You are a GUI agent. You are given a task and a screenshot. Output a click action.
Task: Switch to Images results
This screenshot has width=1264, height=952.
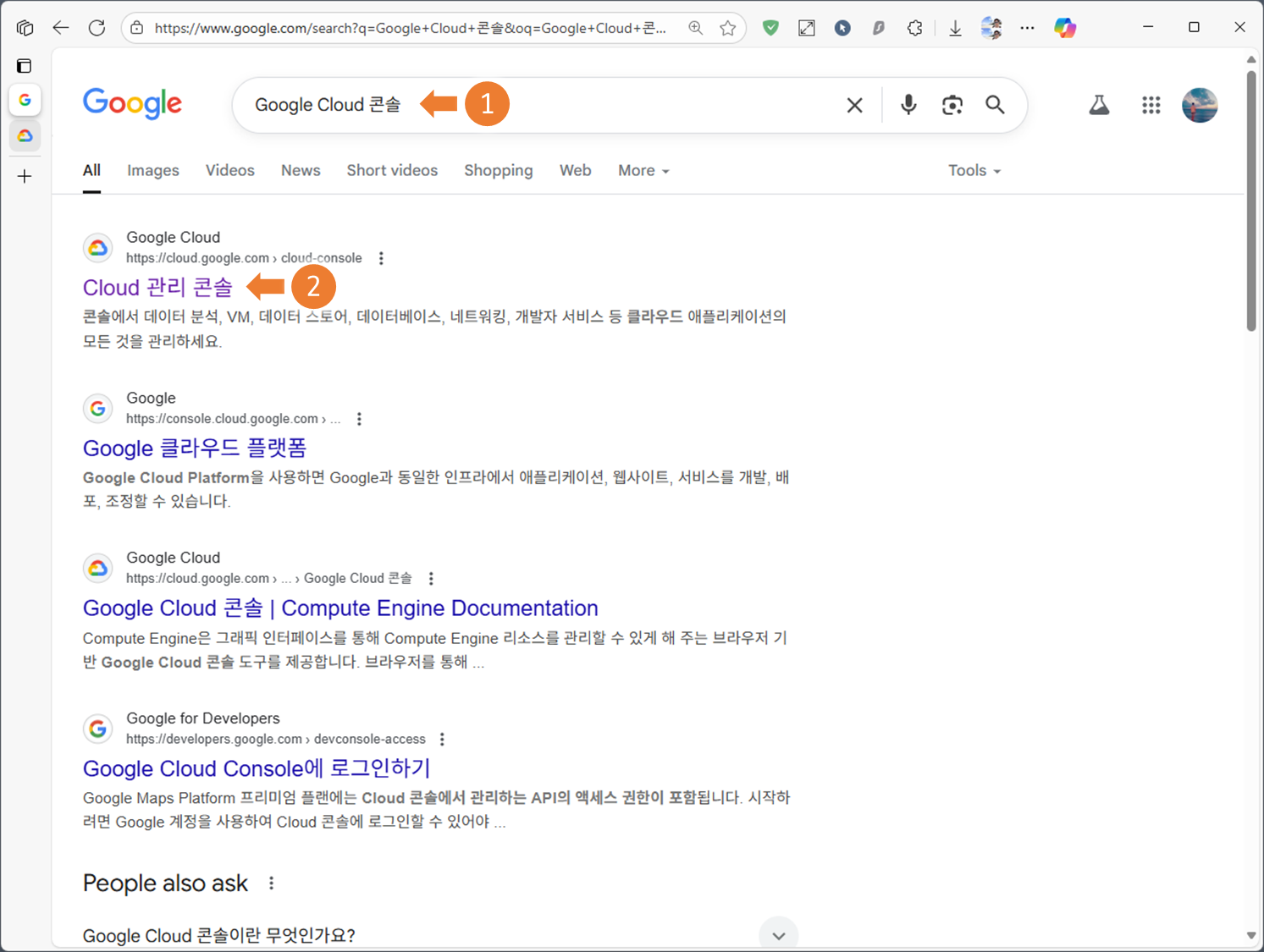coord(153,170)
